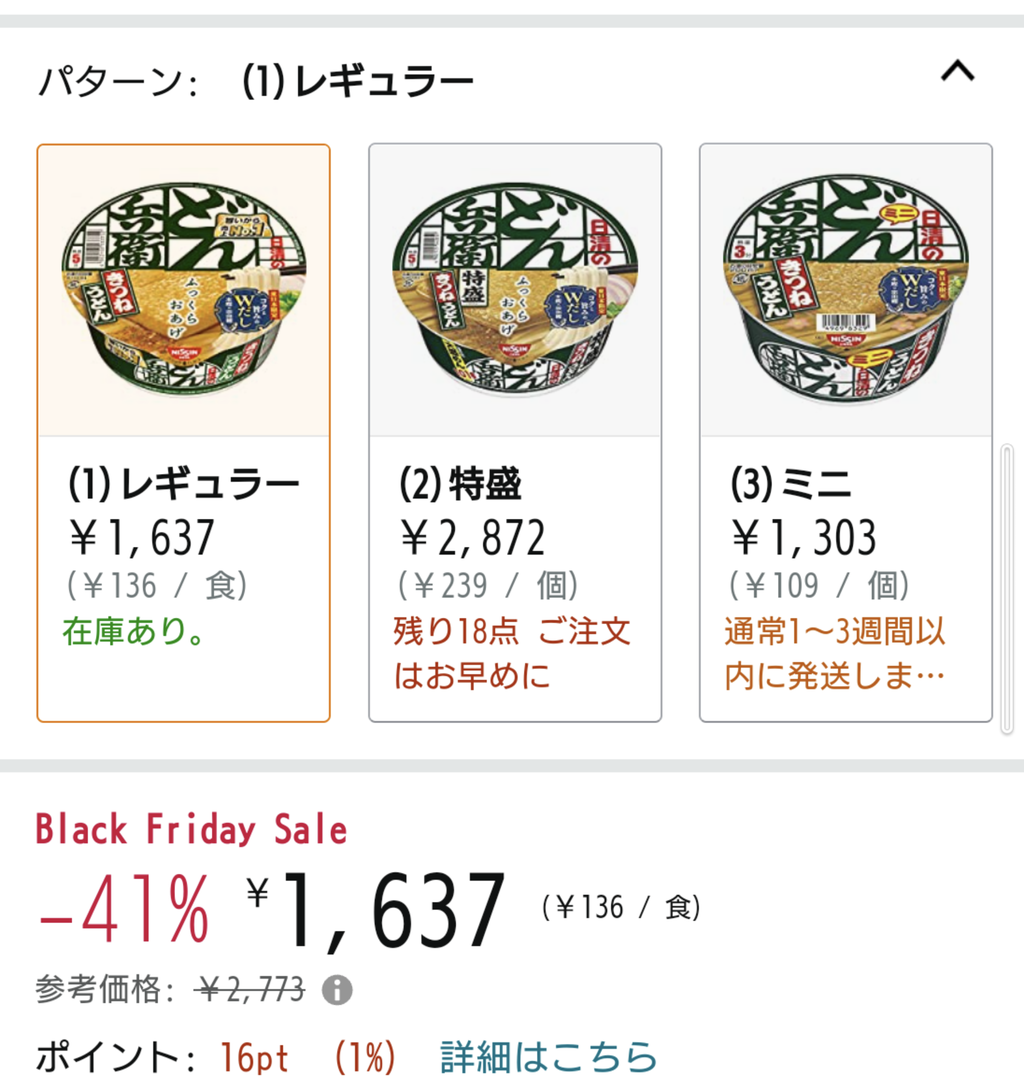Select the (2) 特盛 variant card
1024x1090 pixels.
tap(515, 433)
